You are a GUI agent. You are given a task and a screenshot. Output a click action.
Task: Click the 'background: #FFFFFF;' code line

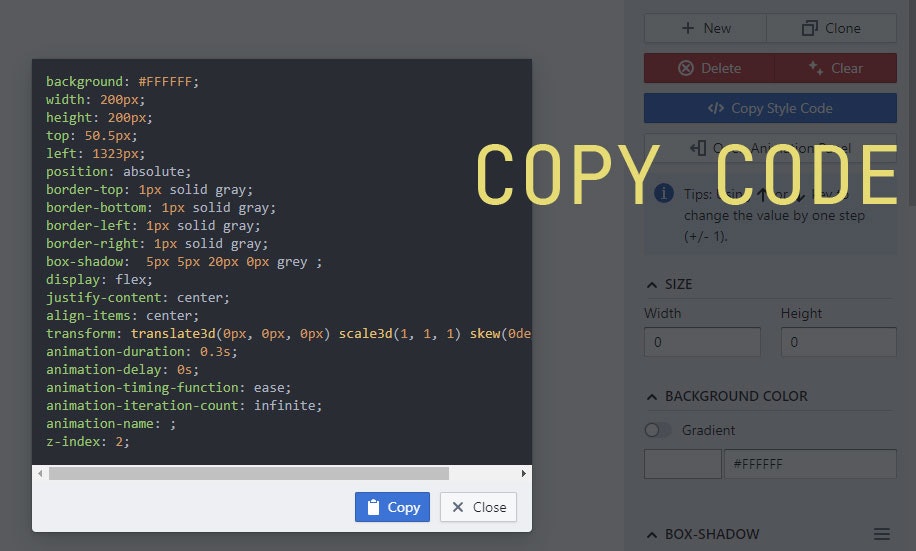[123, 81]
